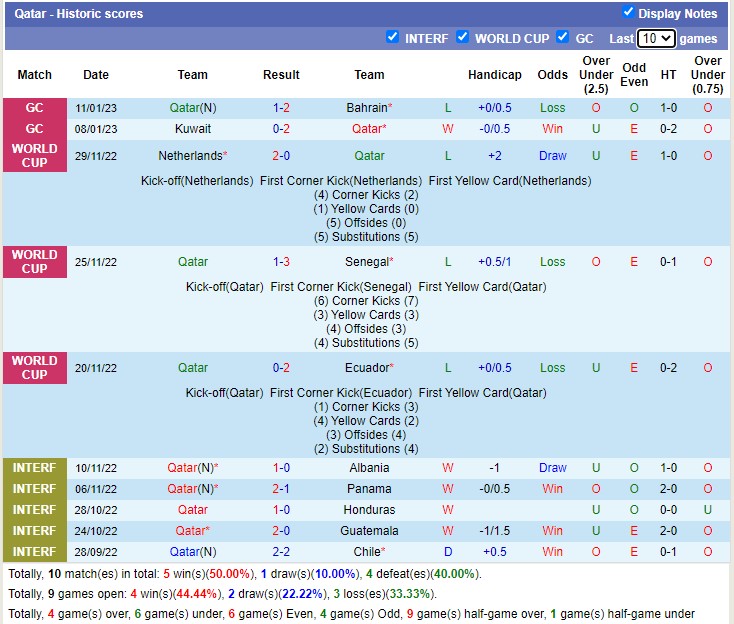
Task: Click the WORLD CUP label for 20/11/22
Action: (x=35, y=368)
